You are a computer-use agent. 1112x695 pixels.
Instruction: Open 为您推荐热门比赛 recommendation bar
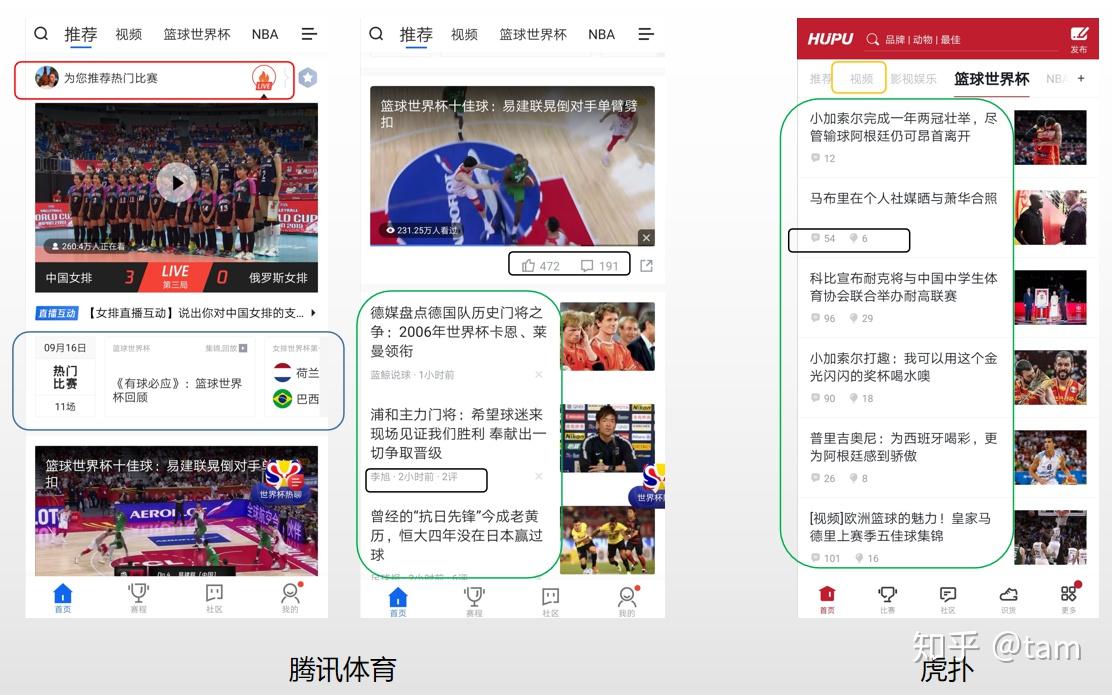(154, 79)
